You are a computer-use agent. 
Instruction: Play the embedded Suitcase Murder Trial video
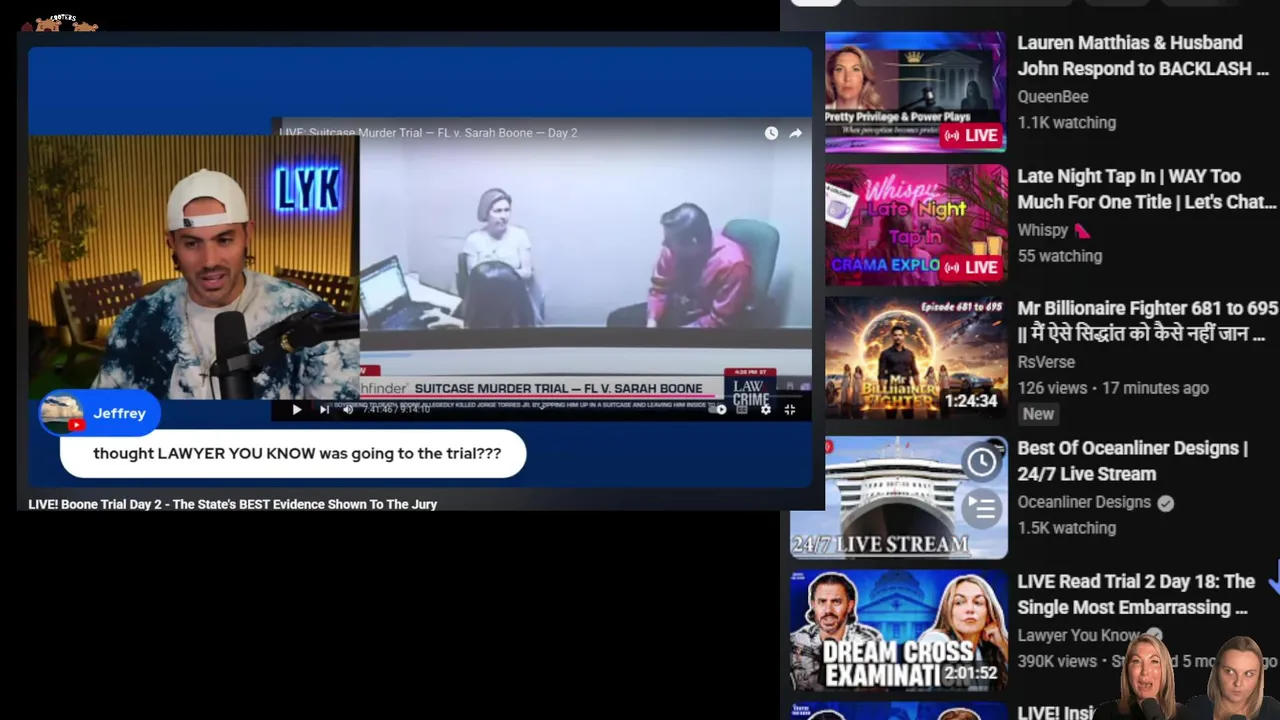click(x=296, y=409)
